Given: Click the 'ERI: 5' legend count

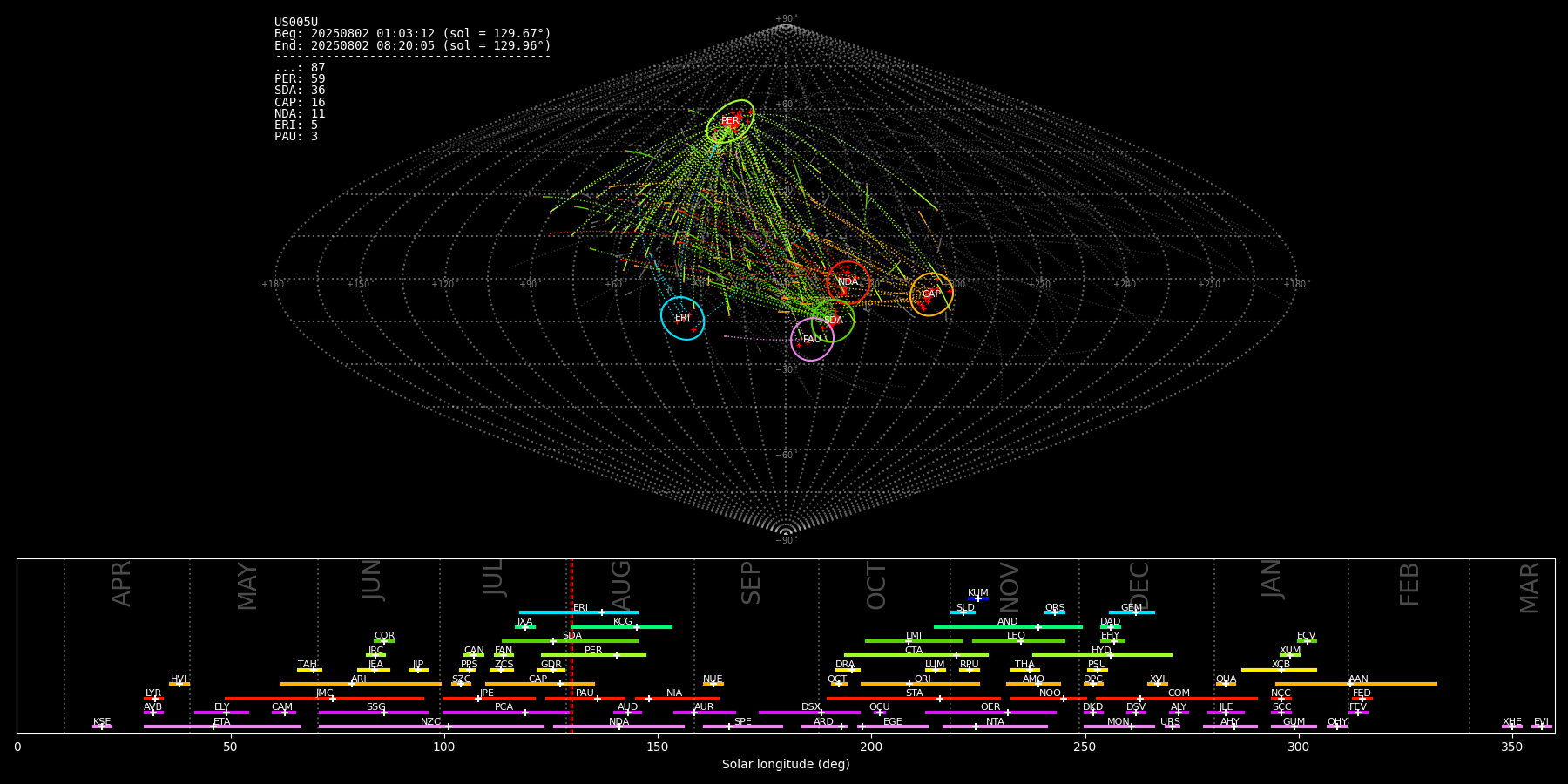Looking at the screenshot, I should 296,125.
